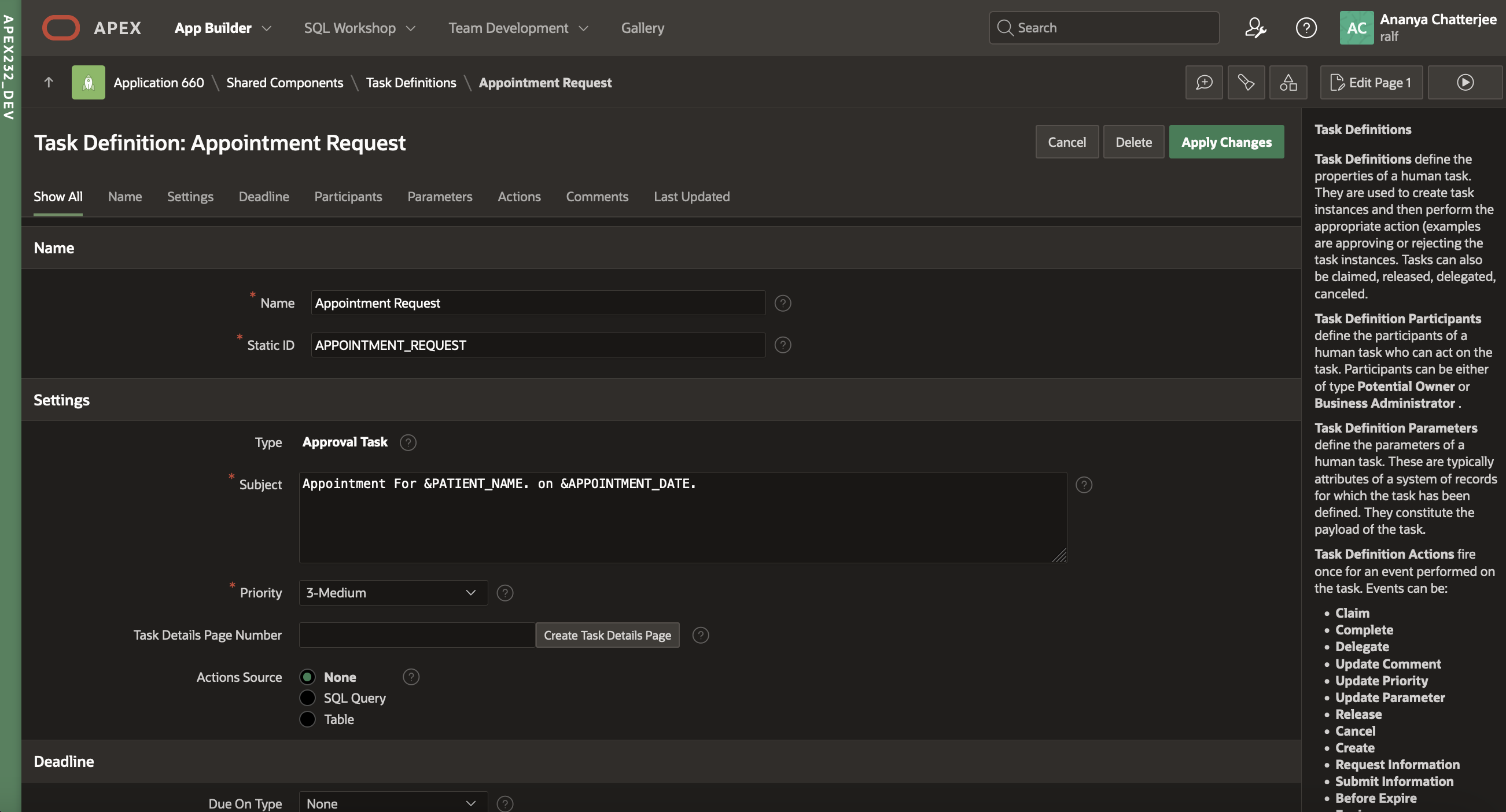Screen dimensions: 1506x812
Task: Open the Shared Components shapes icon
Action: [x=1288, y=83]
